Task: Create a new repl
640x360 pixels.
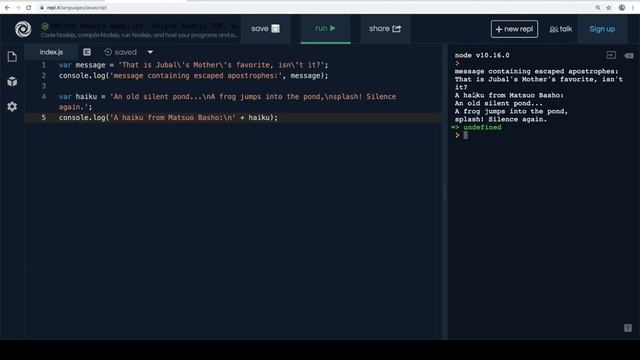Action: point(514,29)
